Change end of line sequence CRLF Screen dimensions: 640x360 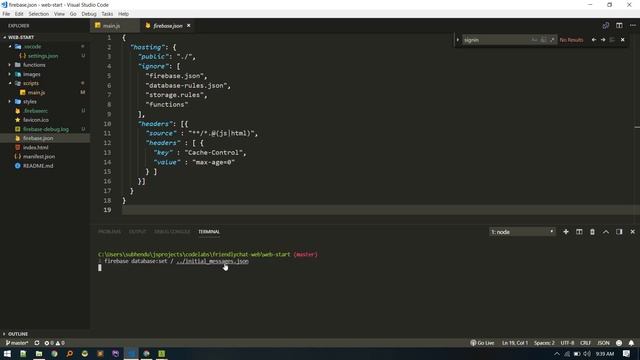tap(585, 343)
